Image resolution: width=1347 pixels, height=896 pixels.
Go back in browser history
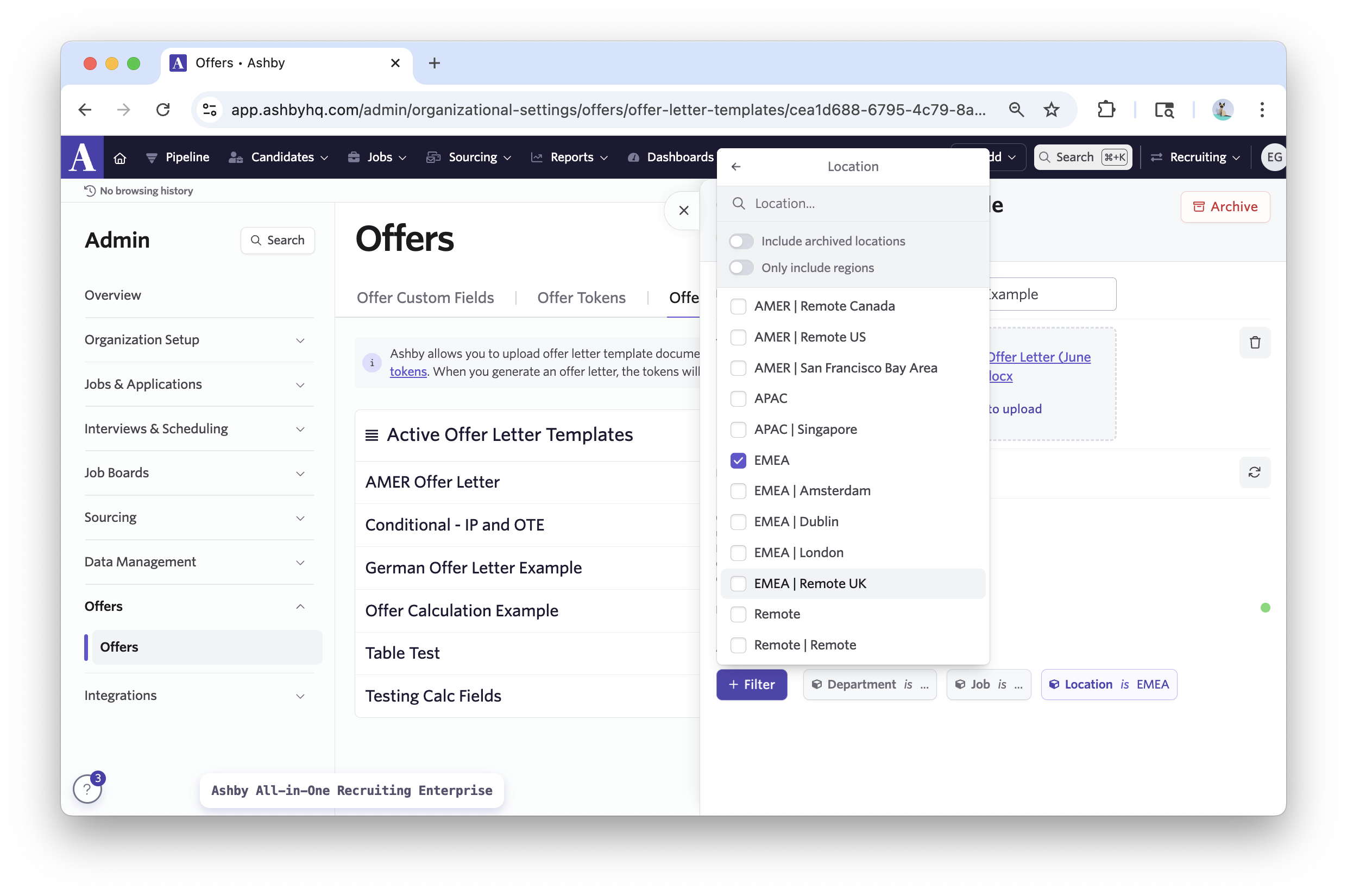point(85,109)
